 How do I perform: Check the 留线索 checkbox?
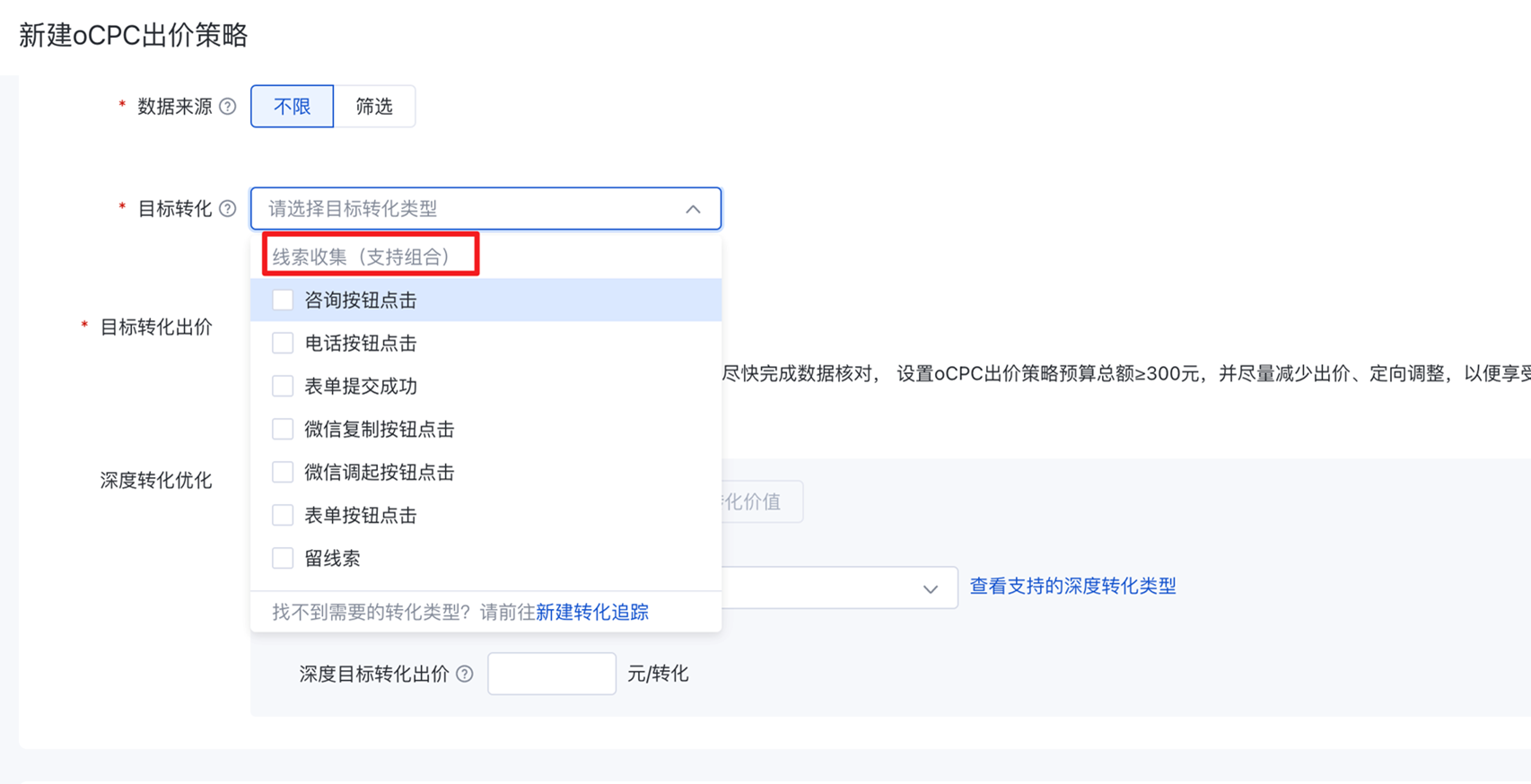point(283,559)
